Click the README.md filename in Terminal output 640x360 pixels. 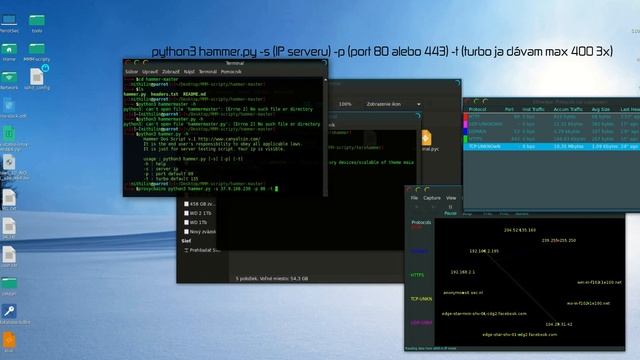click(x=194, y=94)
